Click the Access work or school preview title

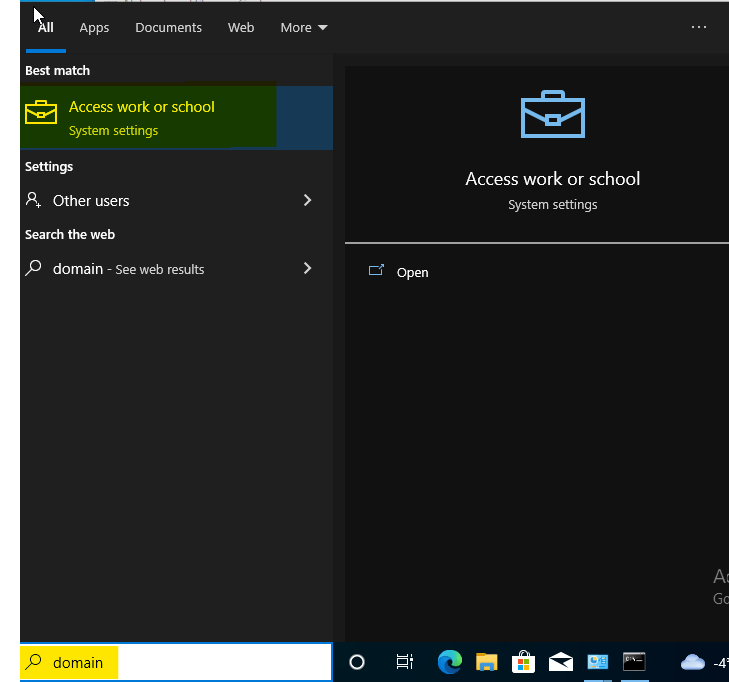pyautogui.click(x=552, y=179)
